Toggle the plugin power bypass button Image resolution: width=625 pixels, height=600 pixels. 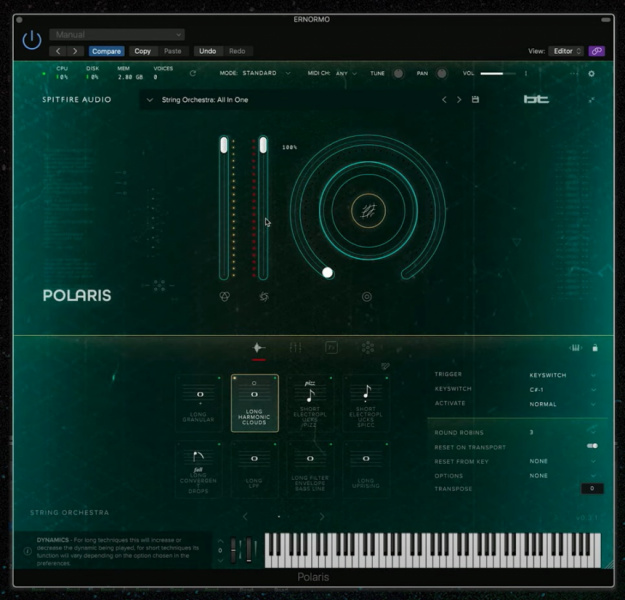(x=32, y=40)
